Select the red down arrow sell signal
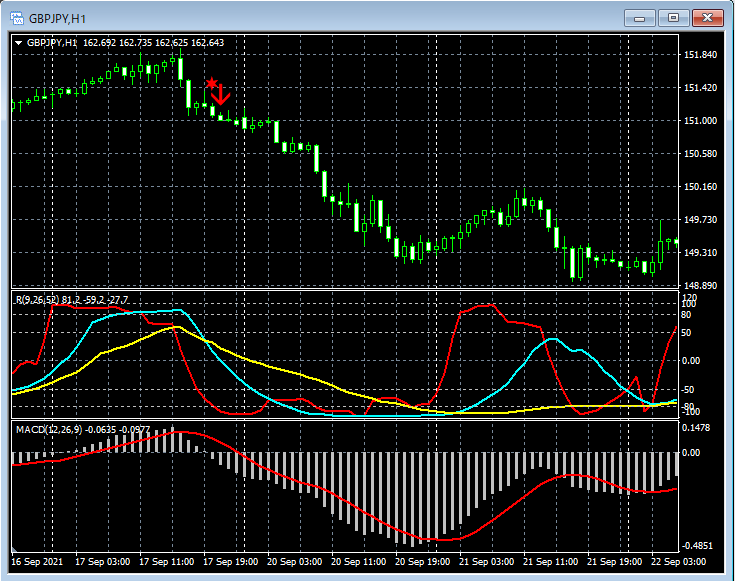 point(222,96)
